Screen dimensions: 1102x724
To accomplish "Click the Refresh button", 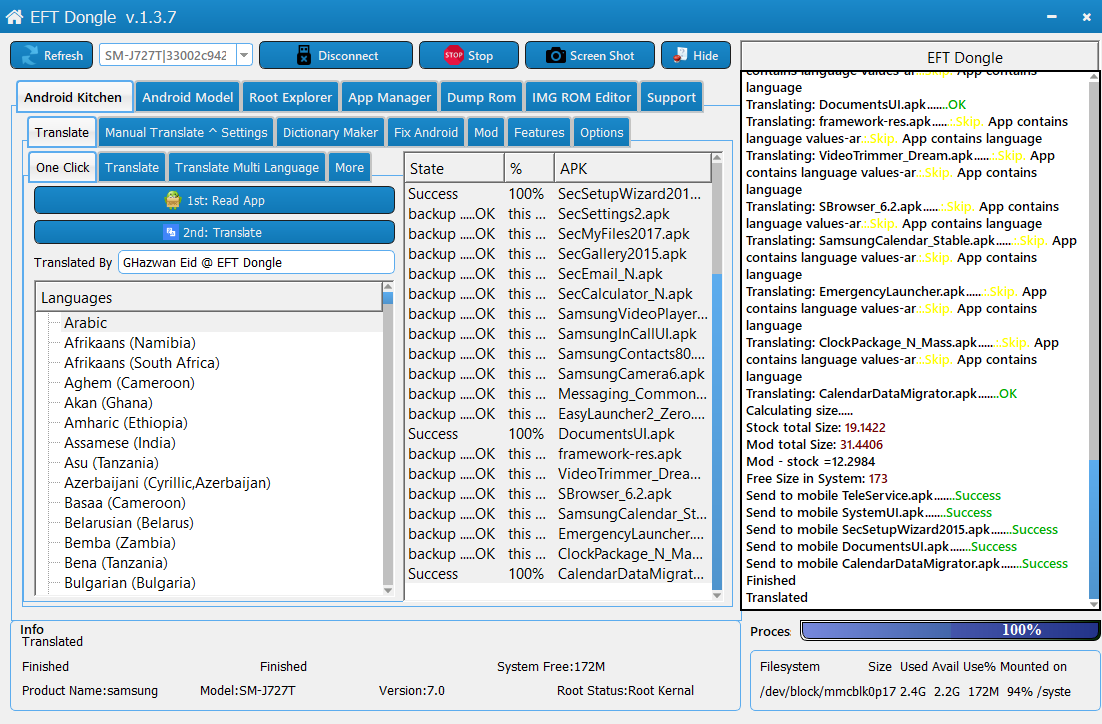I will pyautogui.click(x=51, y=55).
